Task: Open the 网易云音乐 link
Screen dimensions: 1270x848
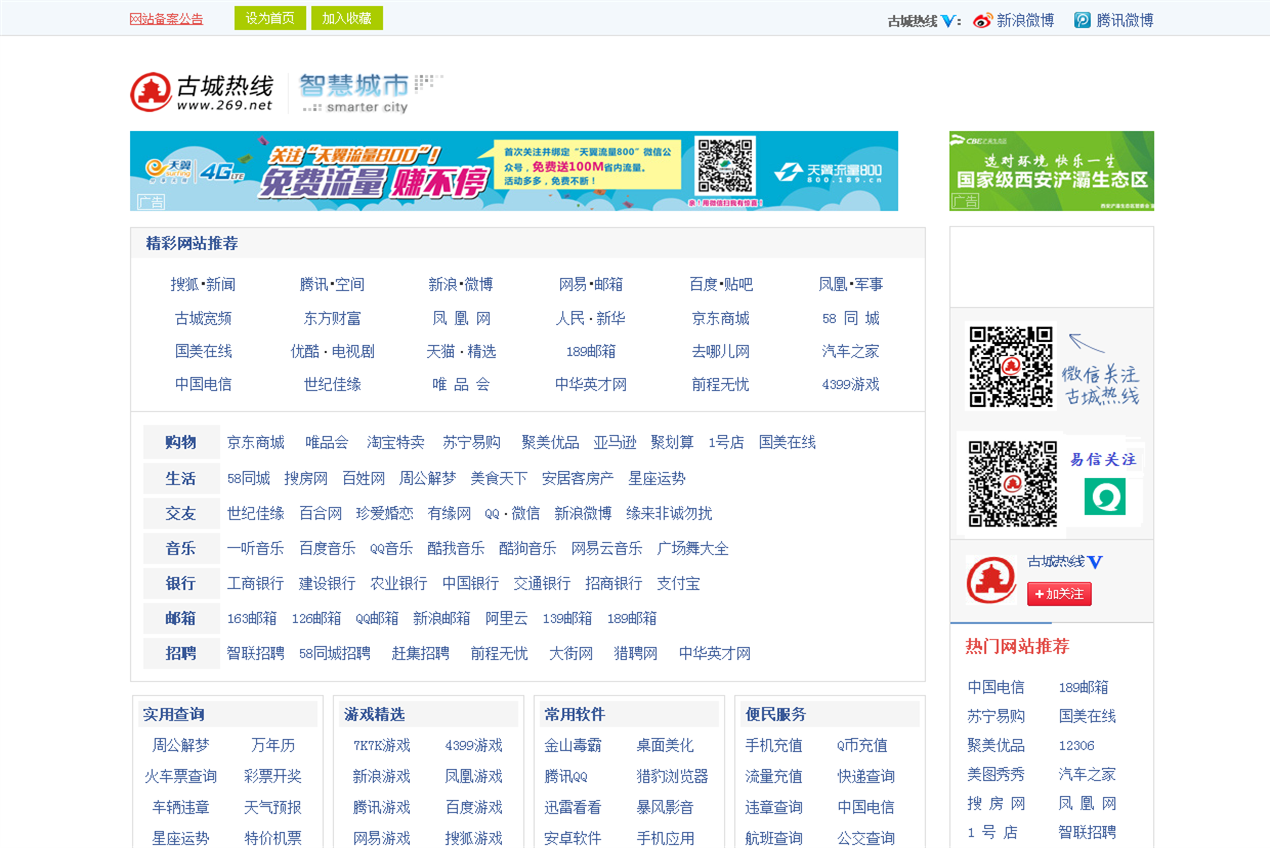Action: [x=607, y=549]
